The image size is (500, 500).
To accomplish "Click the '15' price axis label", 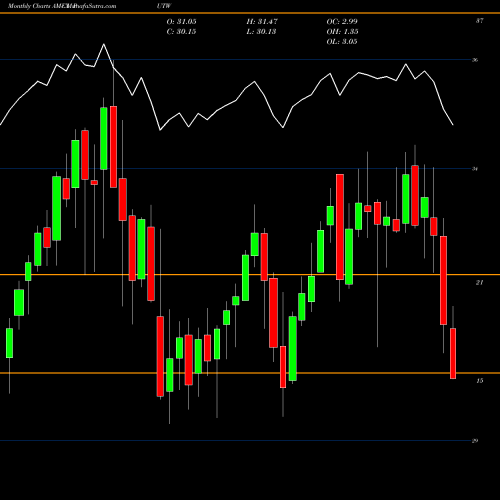I will pyautogui.click(x=479, y=381).
